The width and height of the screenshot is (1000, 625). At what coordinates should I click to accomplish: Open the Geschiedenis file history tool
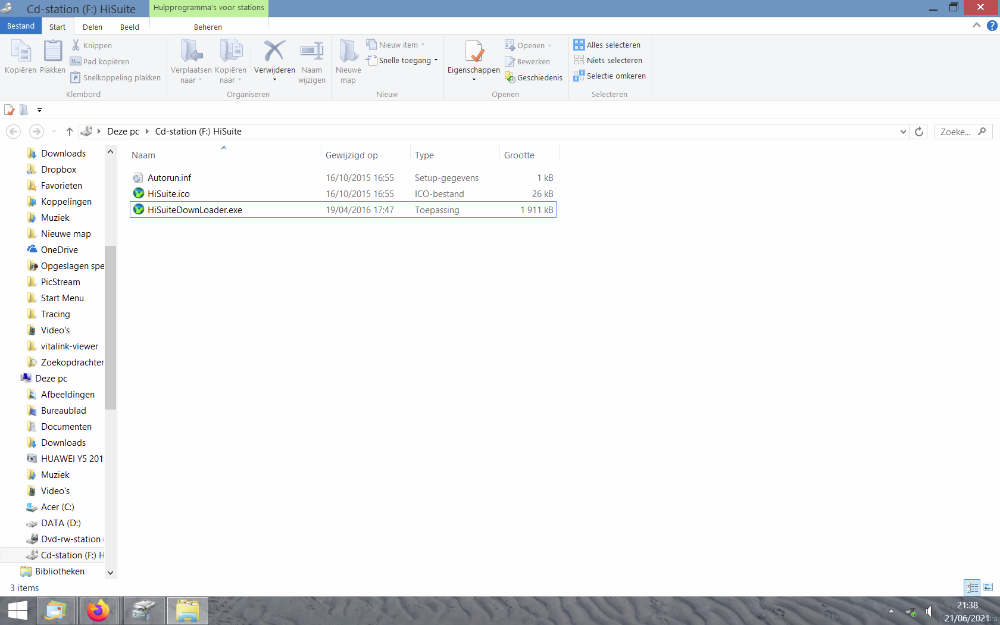(533, 77)
